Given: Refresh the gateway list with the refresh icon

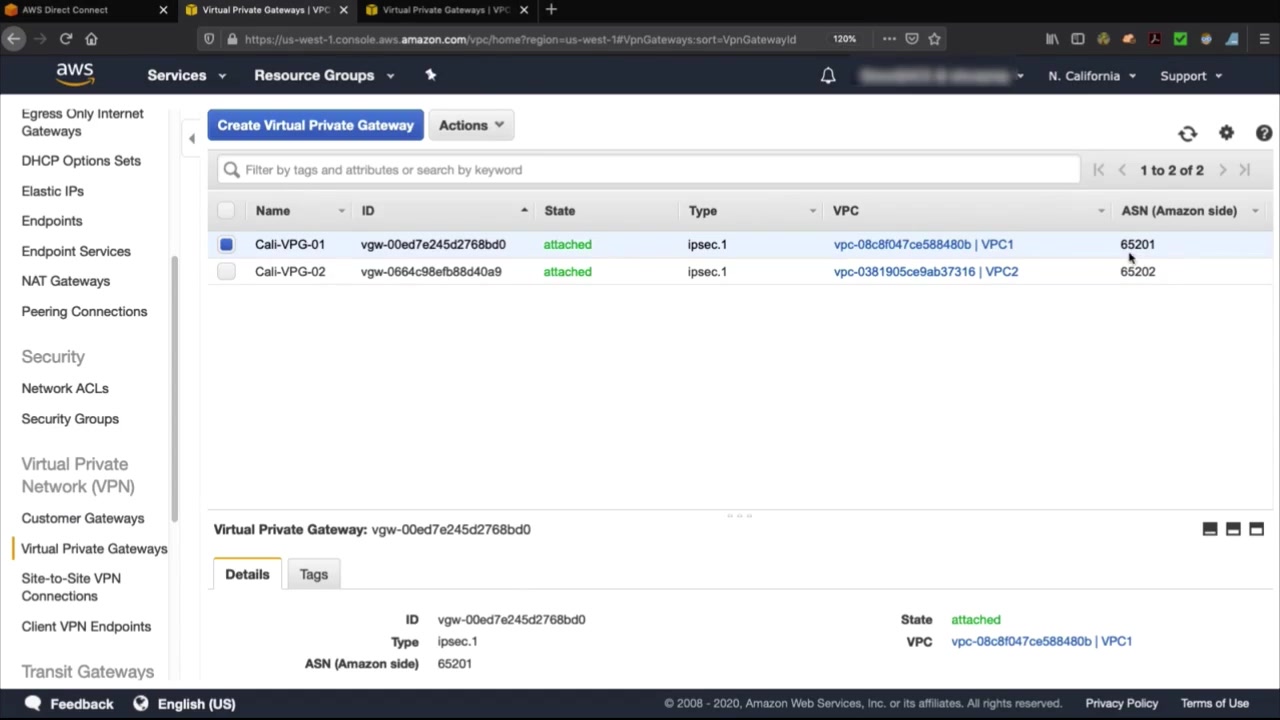Looking at the screenshot, I should (1187, 133).
